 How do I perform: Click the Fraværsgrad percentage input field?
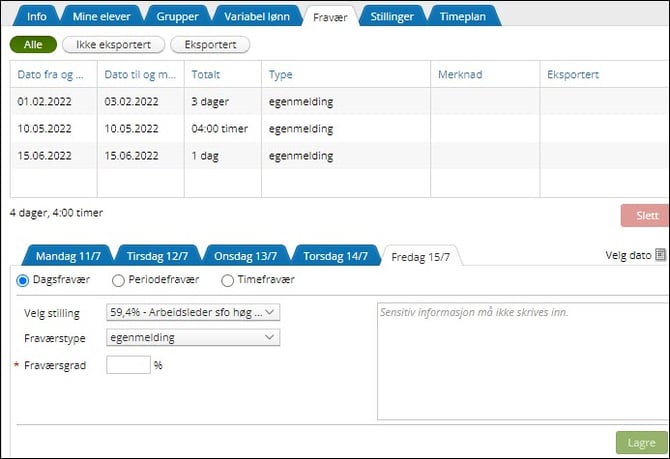click(x=127, y=365)
